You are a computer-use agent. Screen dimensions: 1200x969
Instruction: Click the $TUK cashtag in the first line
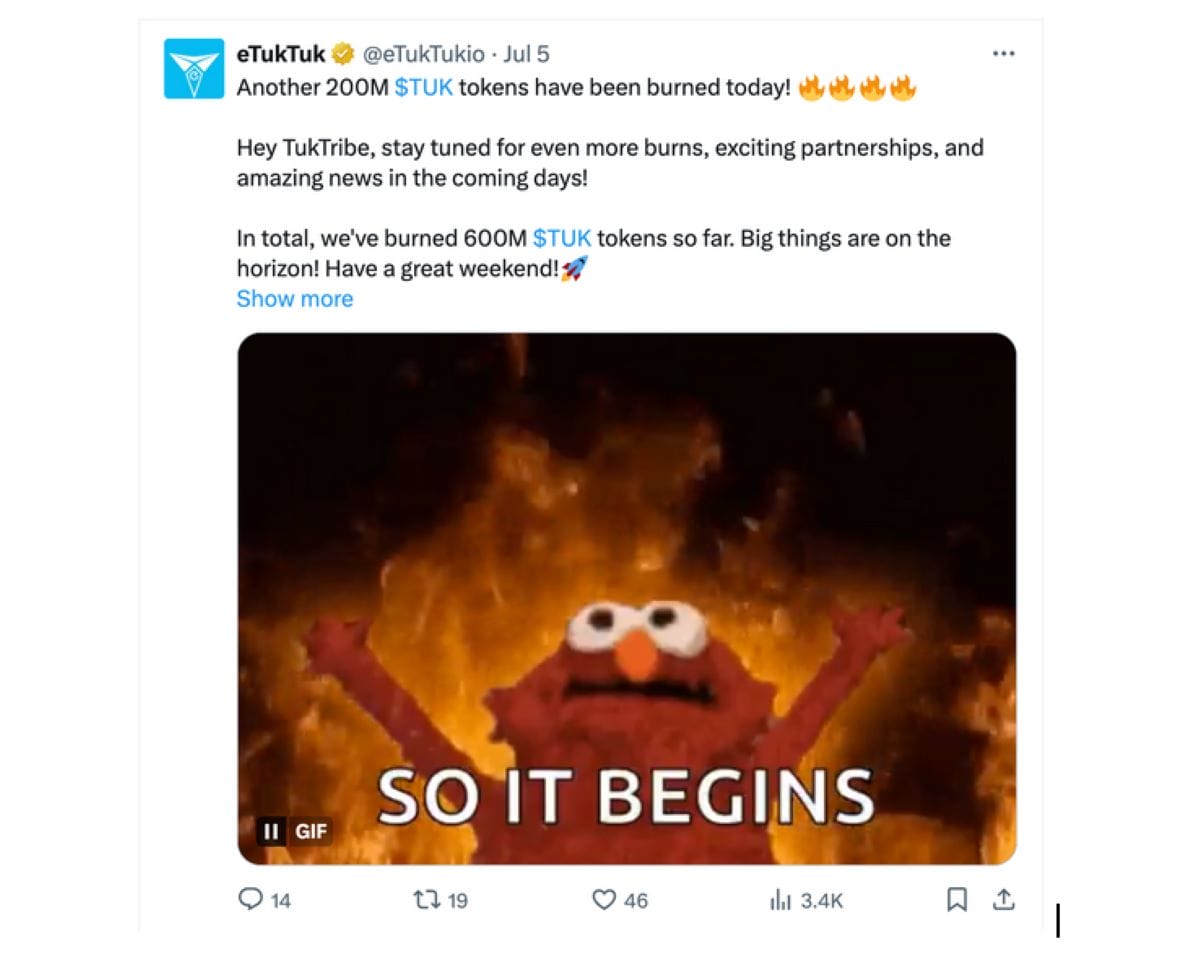pos(424,88)
